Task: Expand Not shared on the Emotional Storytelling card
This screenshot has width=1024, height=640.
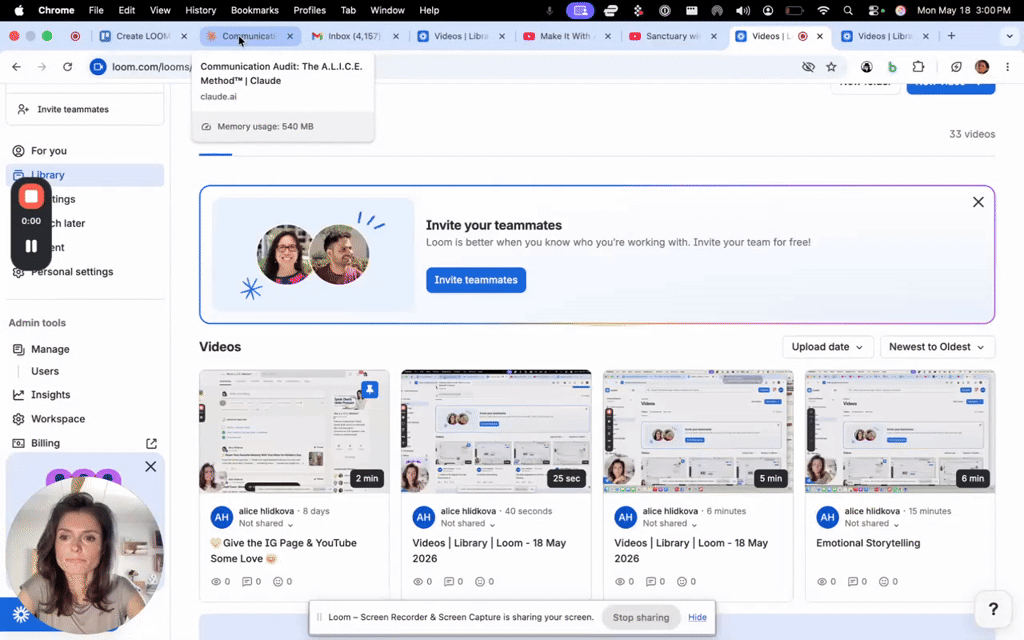Action: click(x=871, y=524)
